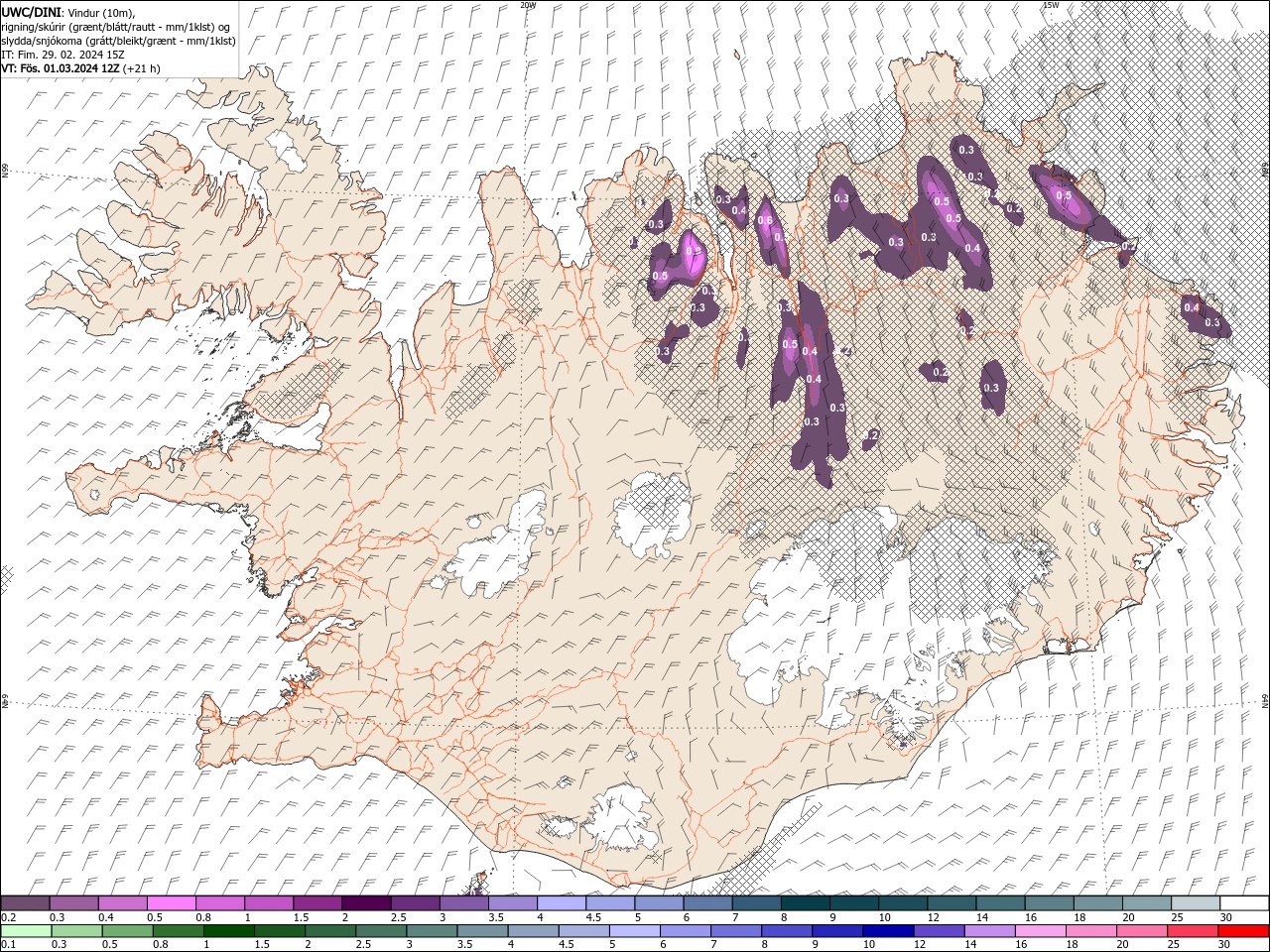Pick the lower green swatch between 0.8 and 1
The height and width of the screenshot is (952, 1270).
click(179, 931)
